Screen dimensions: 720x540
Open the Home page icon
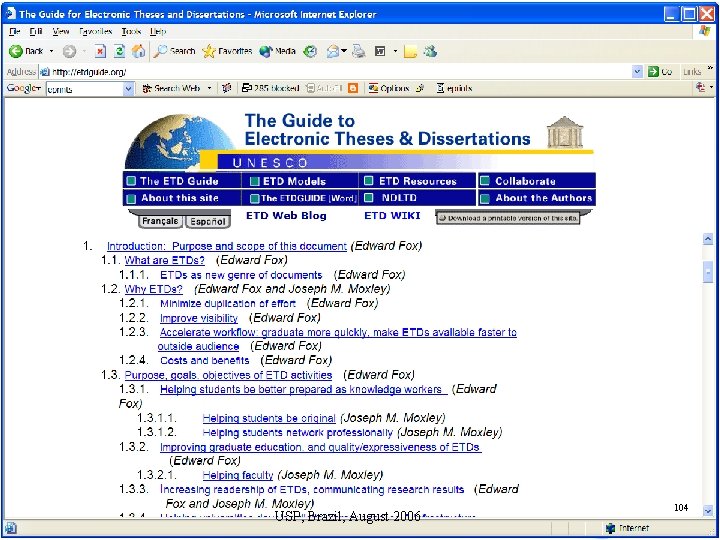[x=138, y=51]
